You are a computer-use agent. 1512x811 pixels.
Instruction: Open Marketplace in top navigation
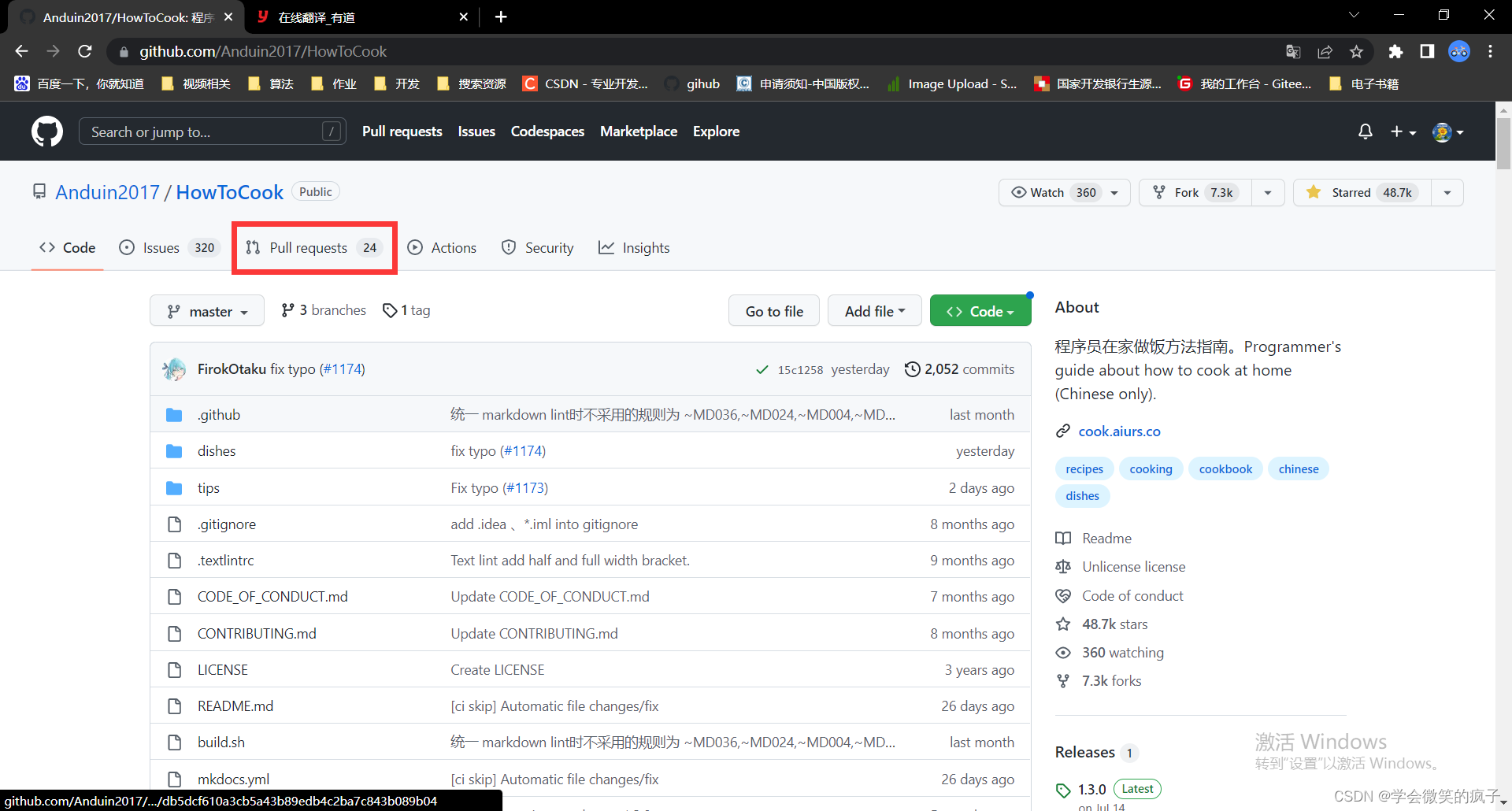pyautogui.click(x=639, y=131)
